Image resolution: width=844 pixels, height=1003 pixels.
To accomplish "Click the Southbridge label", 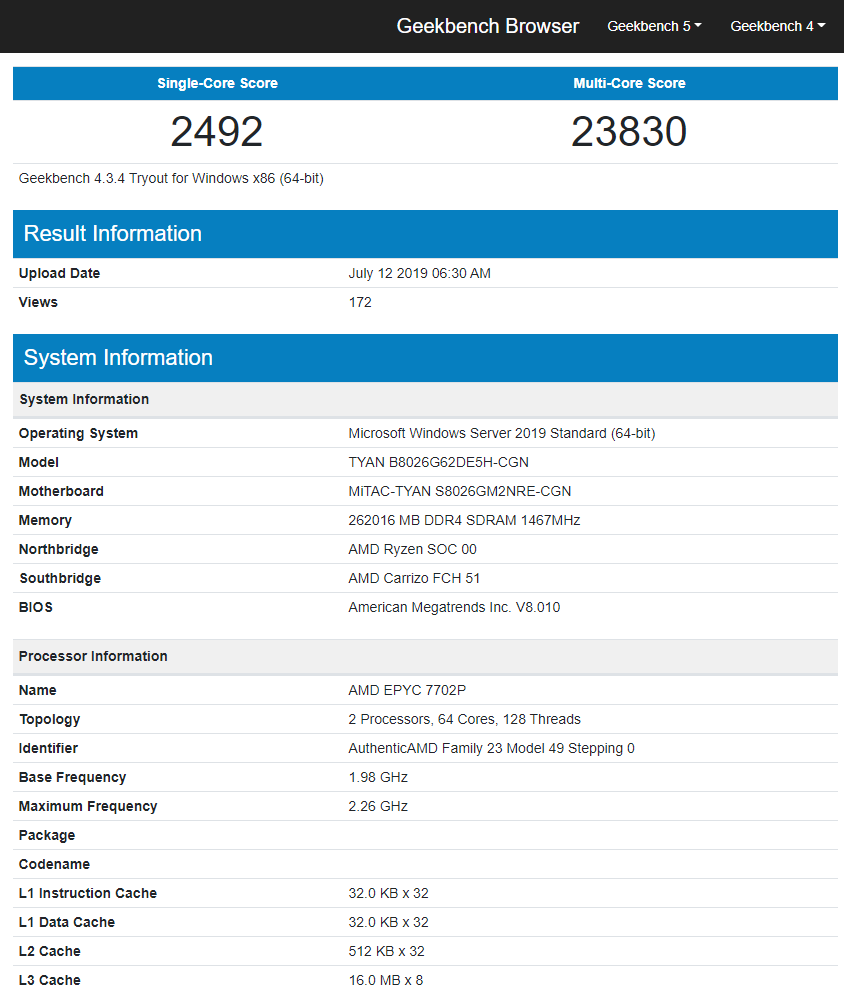I will 60,578.
